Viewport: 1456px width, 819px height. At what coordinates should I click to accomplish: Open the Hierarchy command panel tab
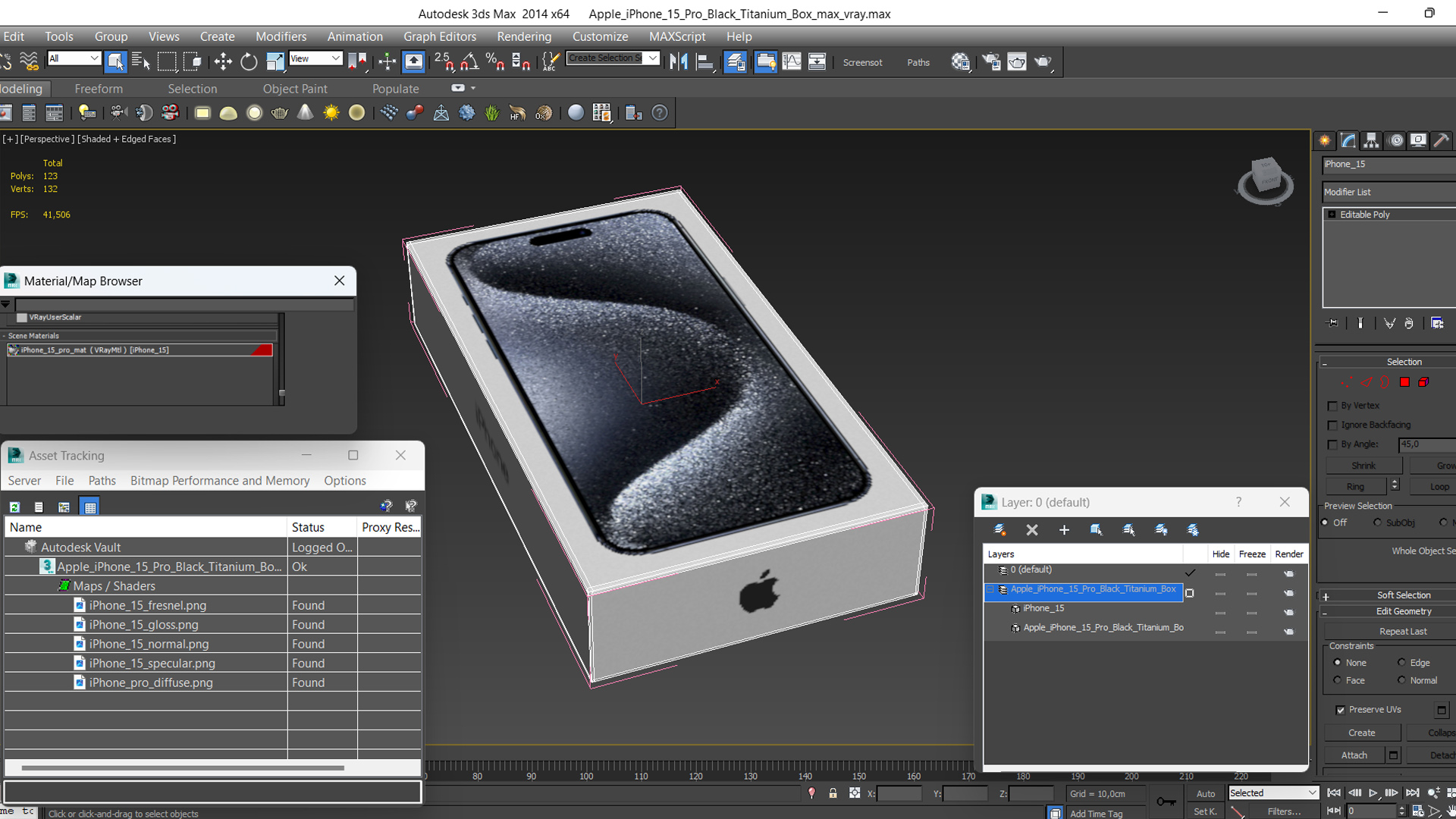click(1371, 140)
